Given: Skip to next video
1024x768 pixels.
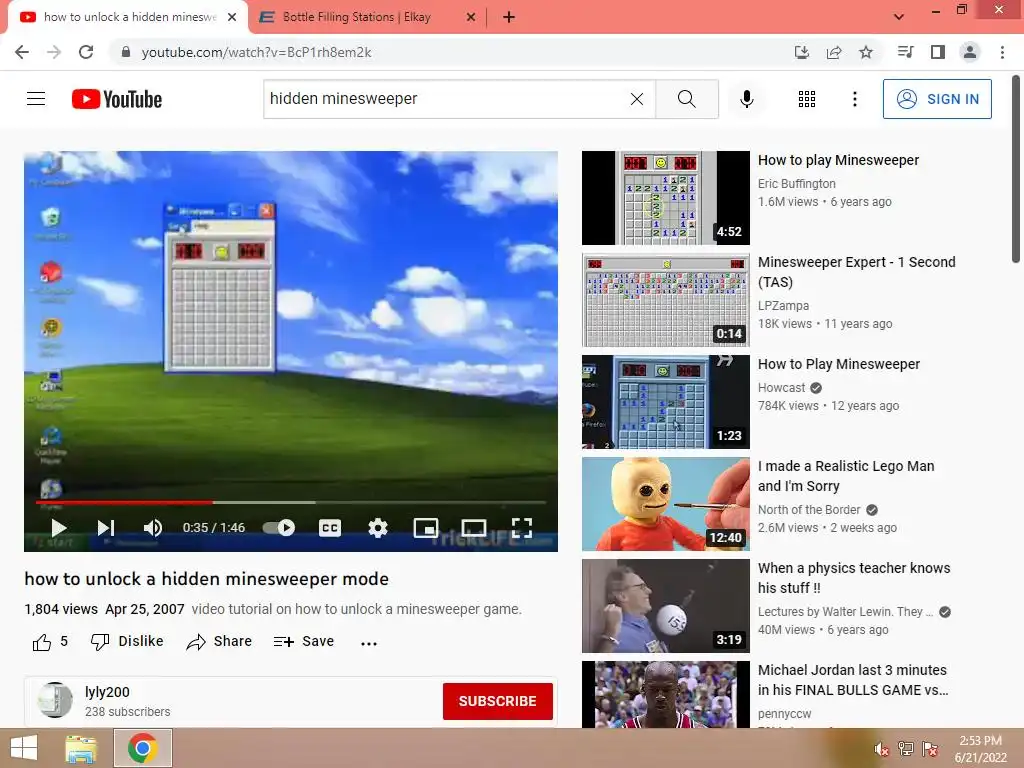Looking at the screenshot, I should (106, 528).
